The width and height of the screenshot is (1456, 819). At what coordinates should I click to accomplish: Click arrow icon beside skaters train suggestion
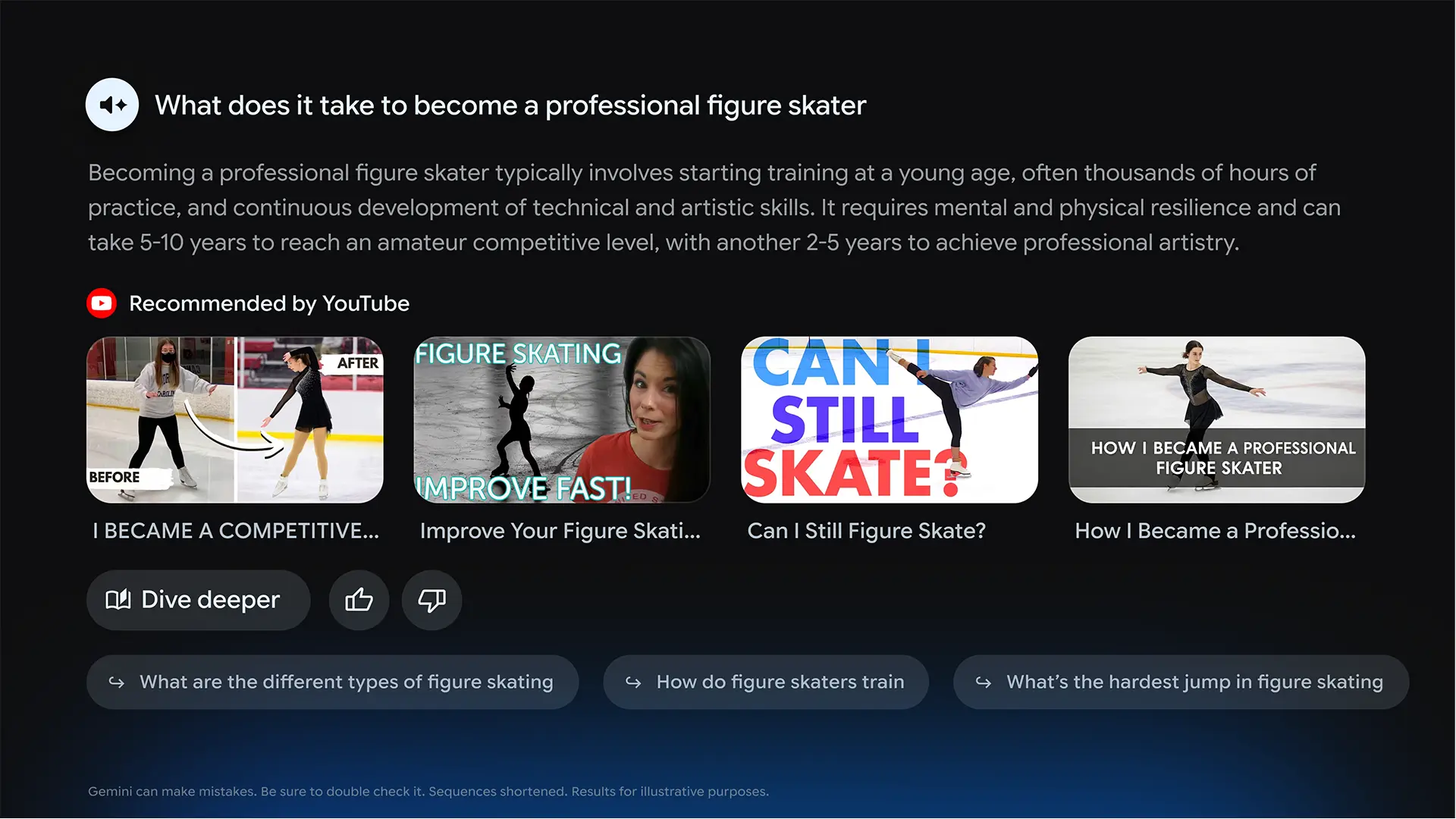coord(633,682)
